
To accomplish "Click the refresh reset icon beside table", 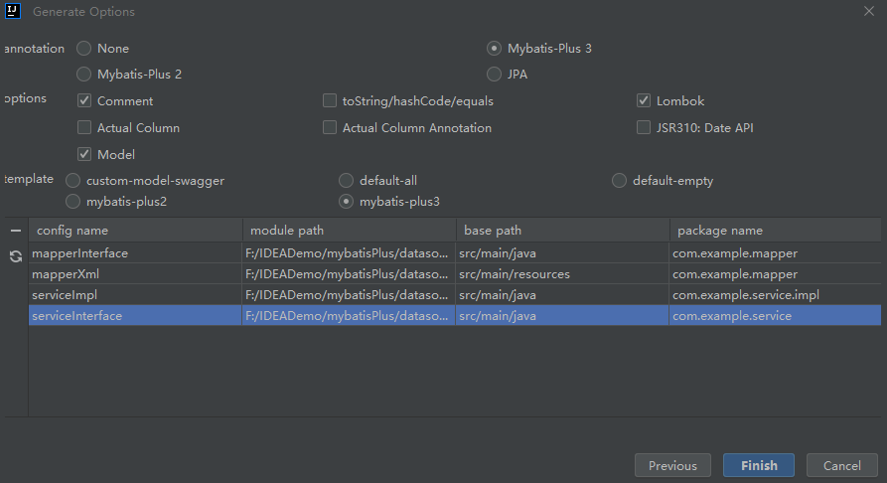I will point(15,256).
